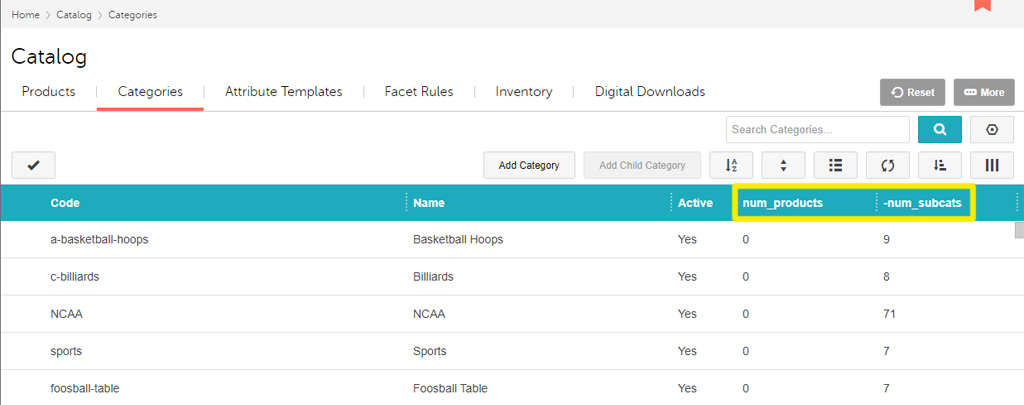Image resolution: width=1024 pixels, height=405 pixels.
Task: Click the bulleted list view icon
Action: 835,165
